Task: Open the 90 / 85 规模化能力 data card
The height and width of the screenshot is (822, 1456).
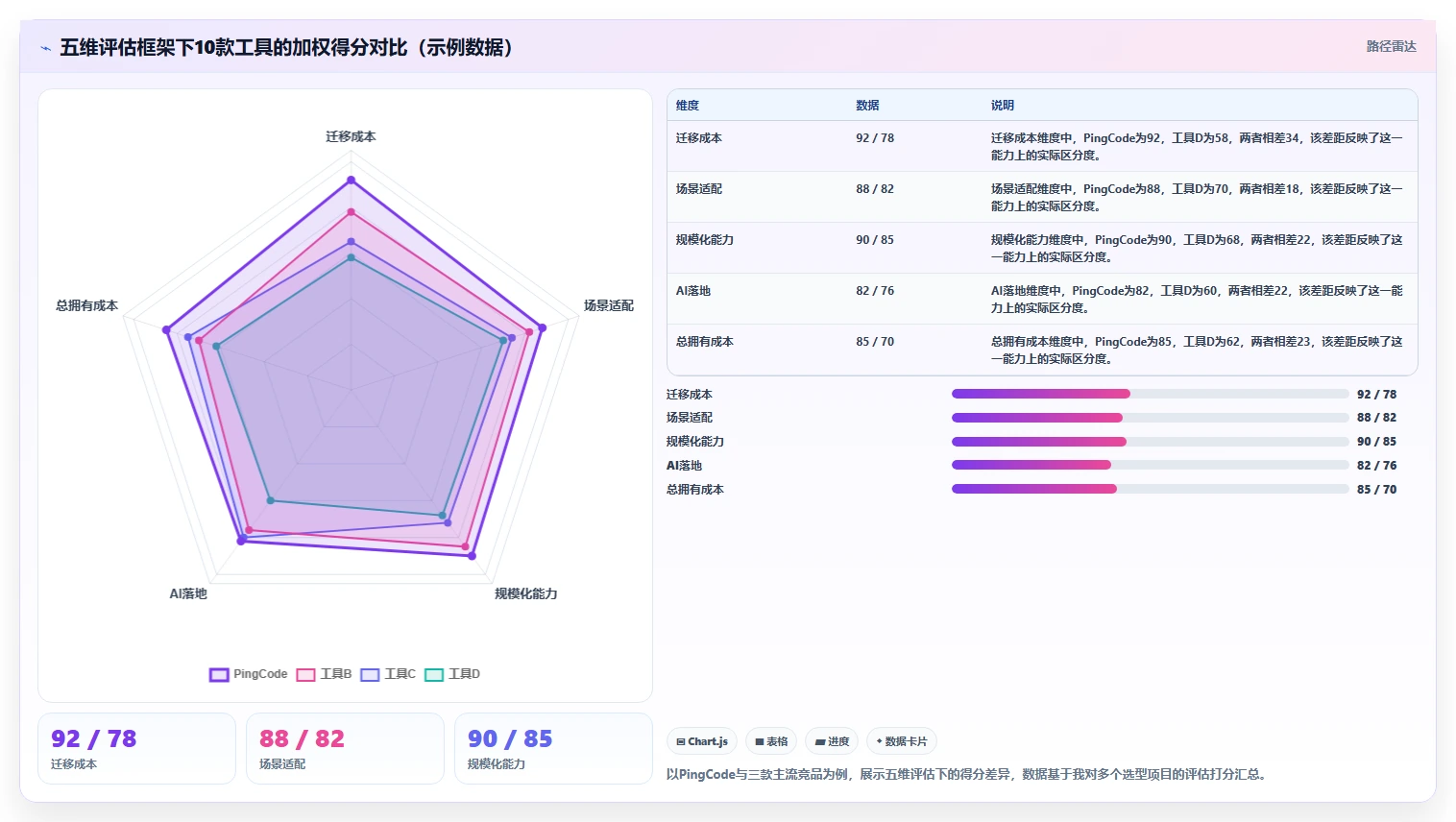Action: [553, 748]
